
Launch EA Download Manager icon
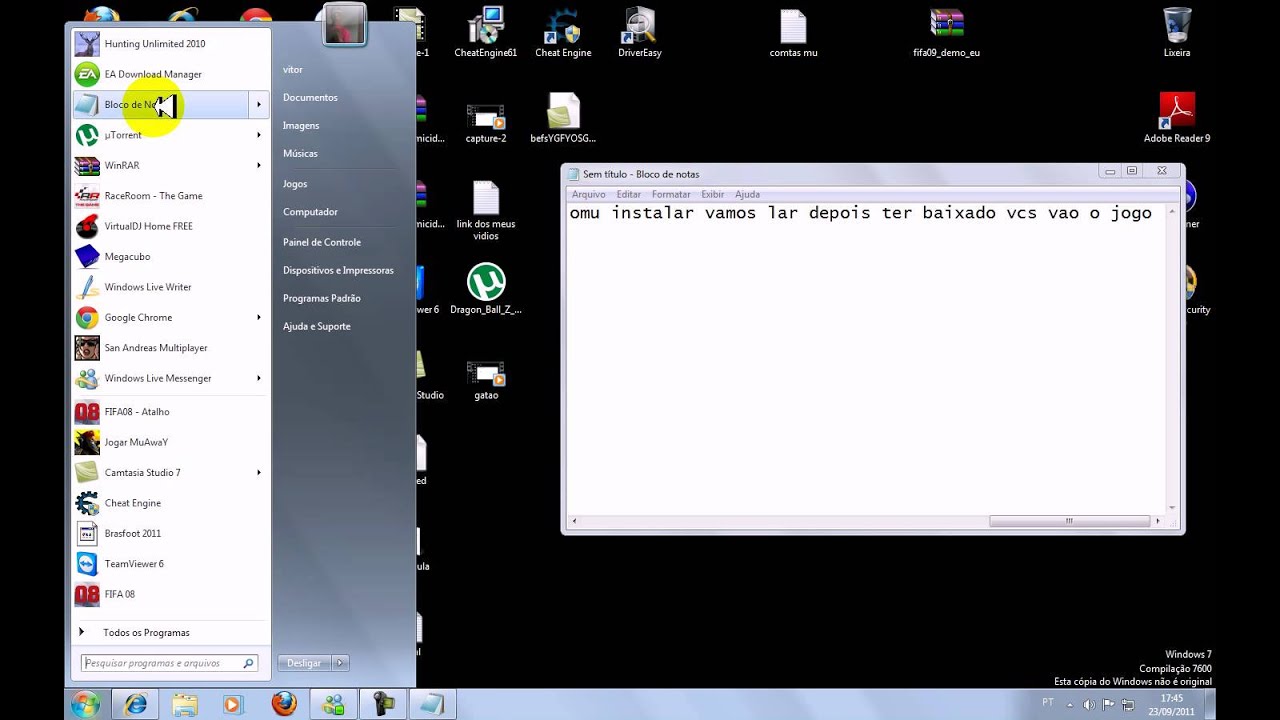[87, 74]
